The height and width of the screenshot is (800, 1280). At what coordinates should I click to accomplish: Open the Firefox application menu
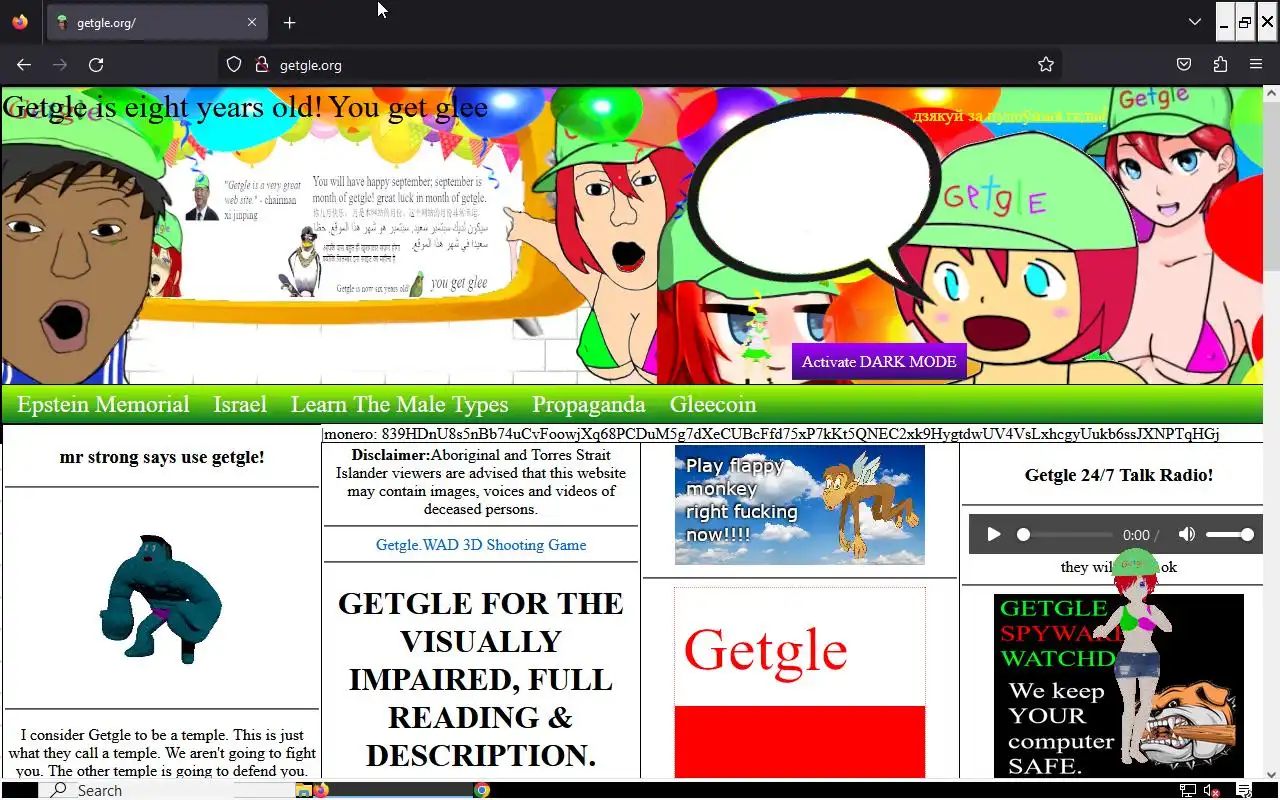[1256, 65]
